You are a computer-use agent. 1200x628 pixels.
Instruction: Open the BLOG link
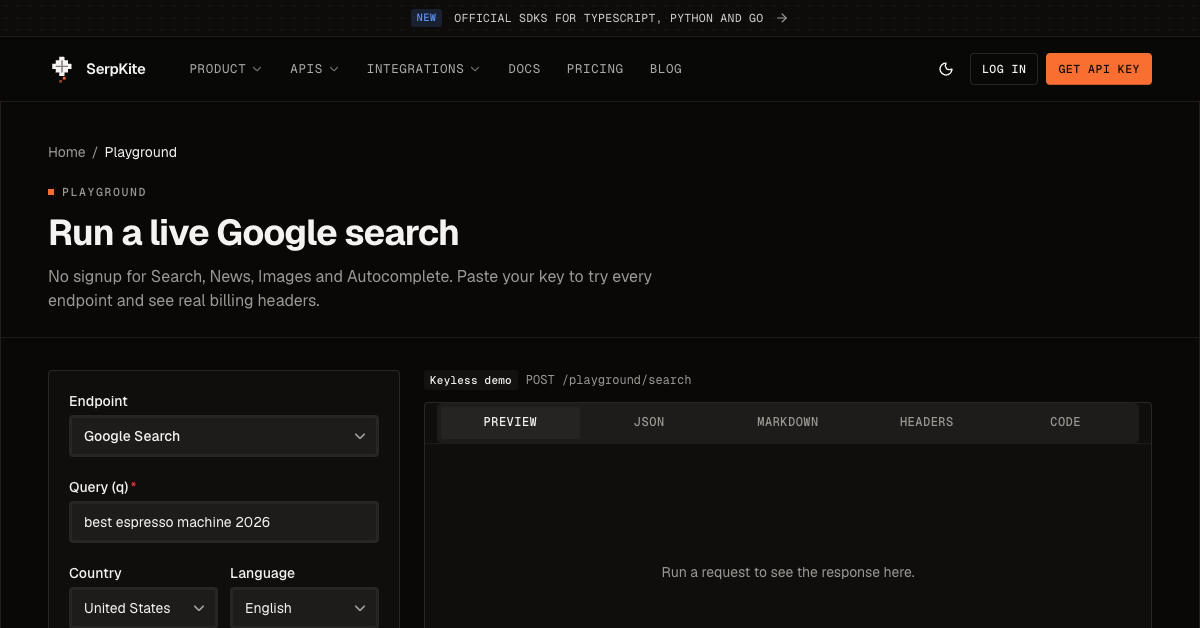pos(666,69)
